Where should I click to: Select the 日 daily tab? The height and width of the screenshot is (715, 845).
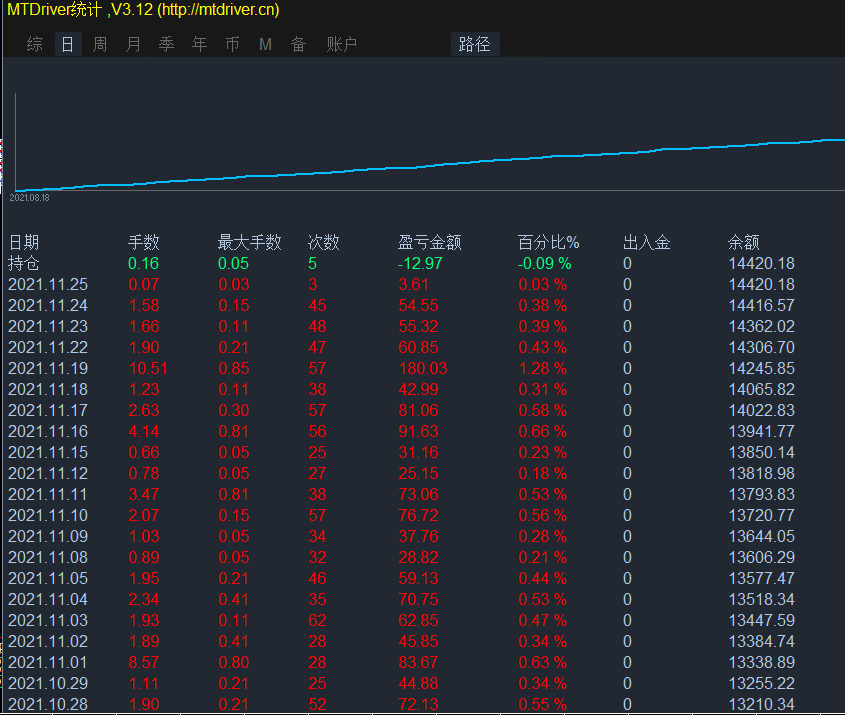click(68, 44)
